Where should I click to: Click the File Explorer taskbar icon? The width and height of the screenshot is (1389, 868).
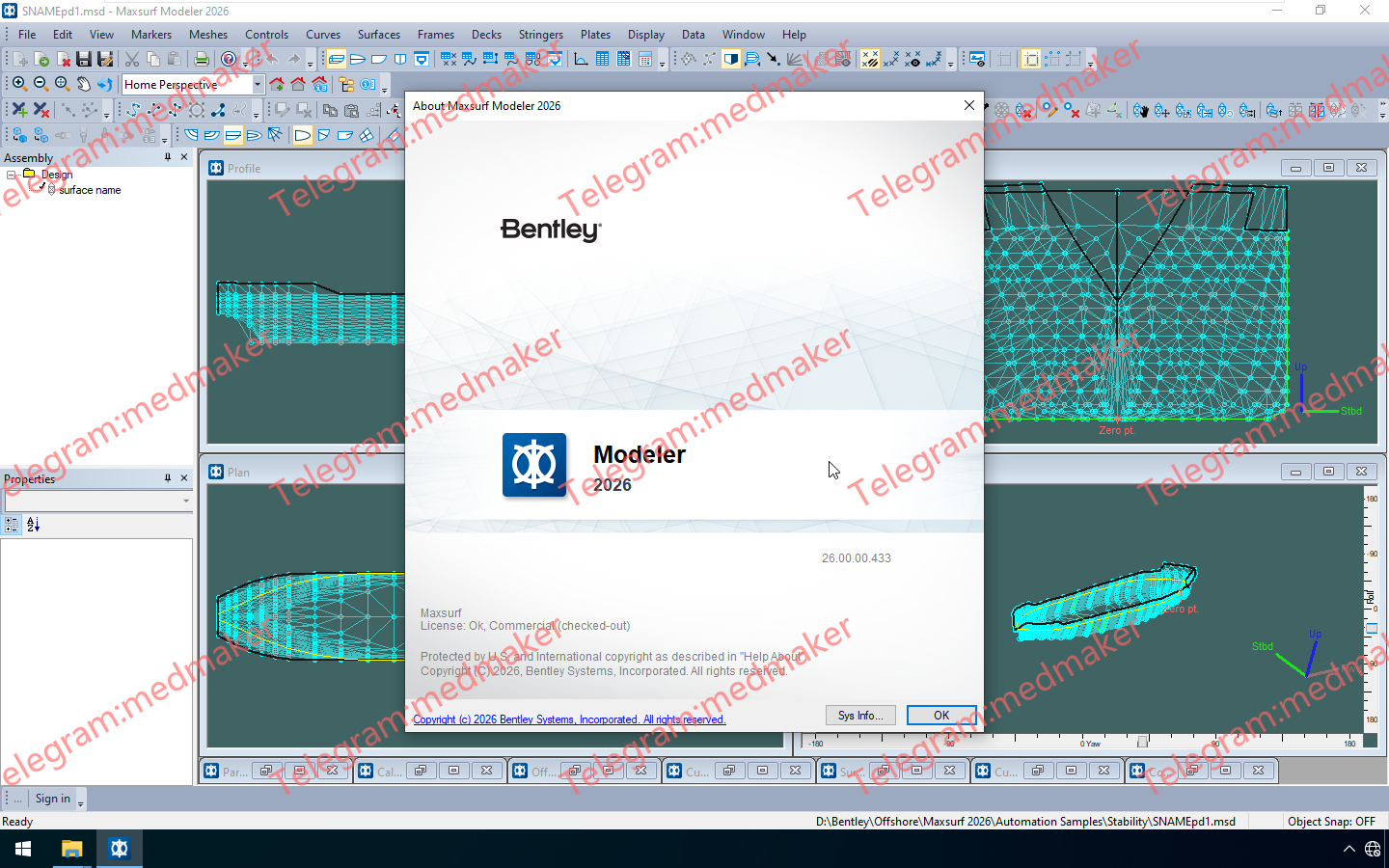tap(71, 849)
